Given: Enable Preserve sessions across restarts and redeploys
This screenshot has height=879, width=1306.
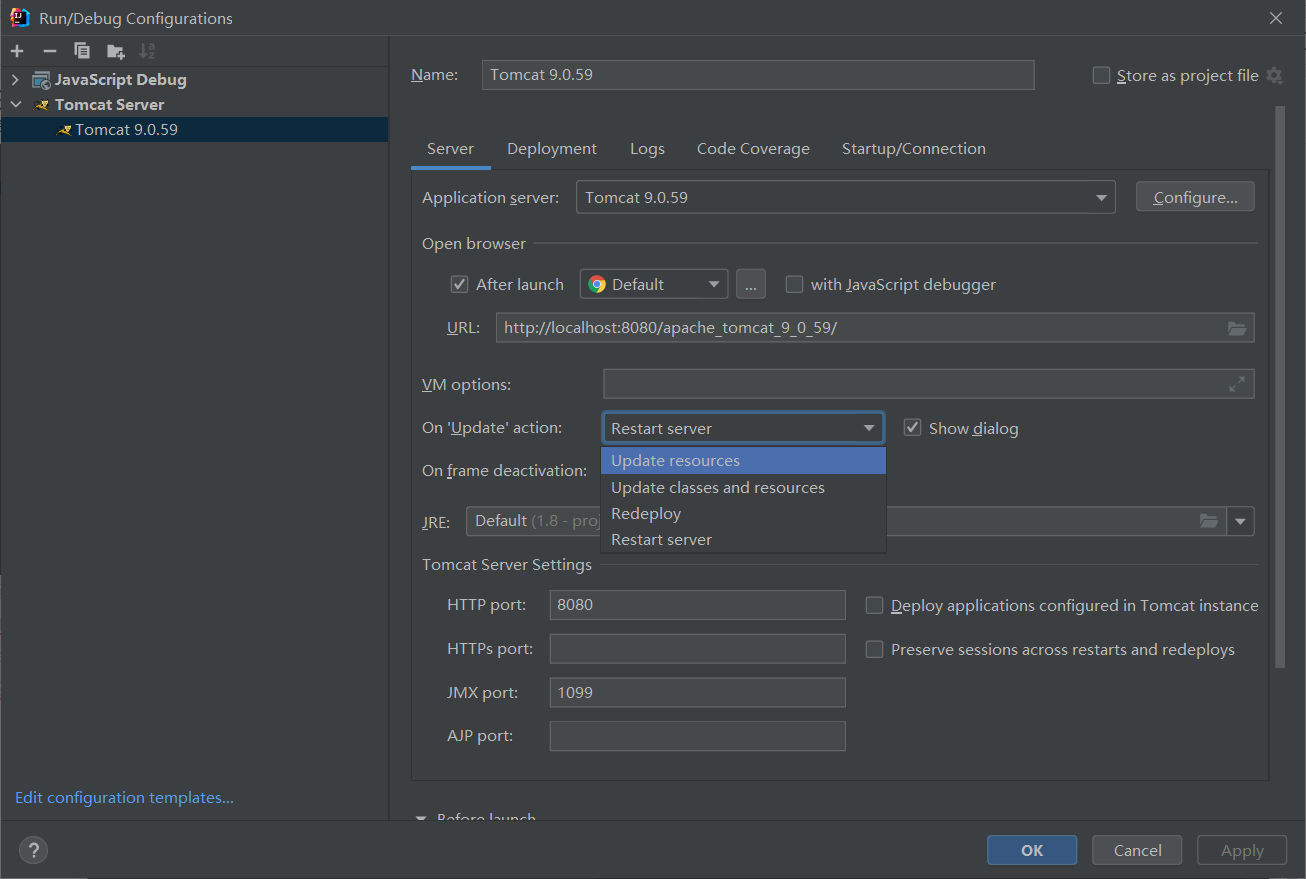Looking at the screenshot, I should point(874,649).
